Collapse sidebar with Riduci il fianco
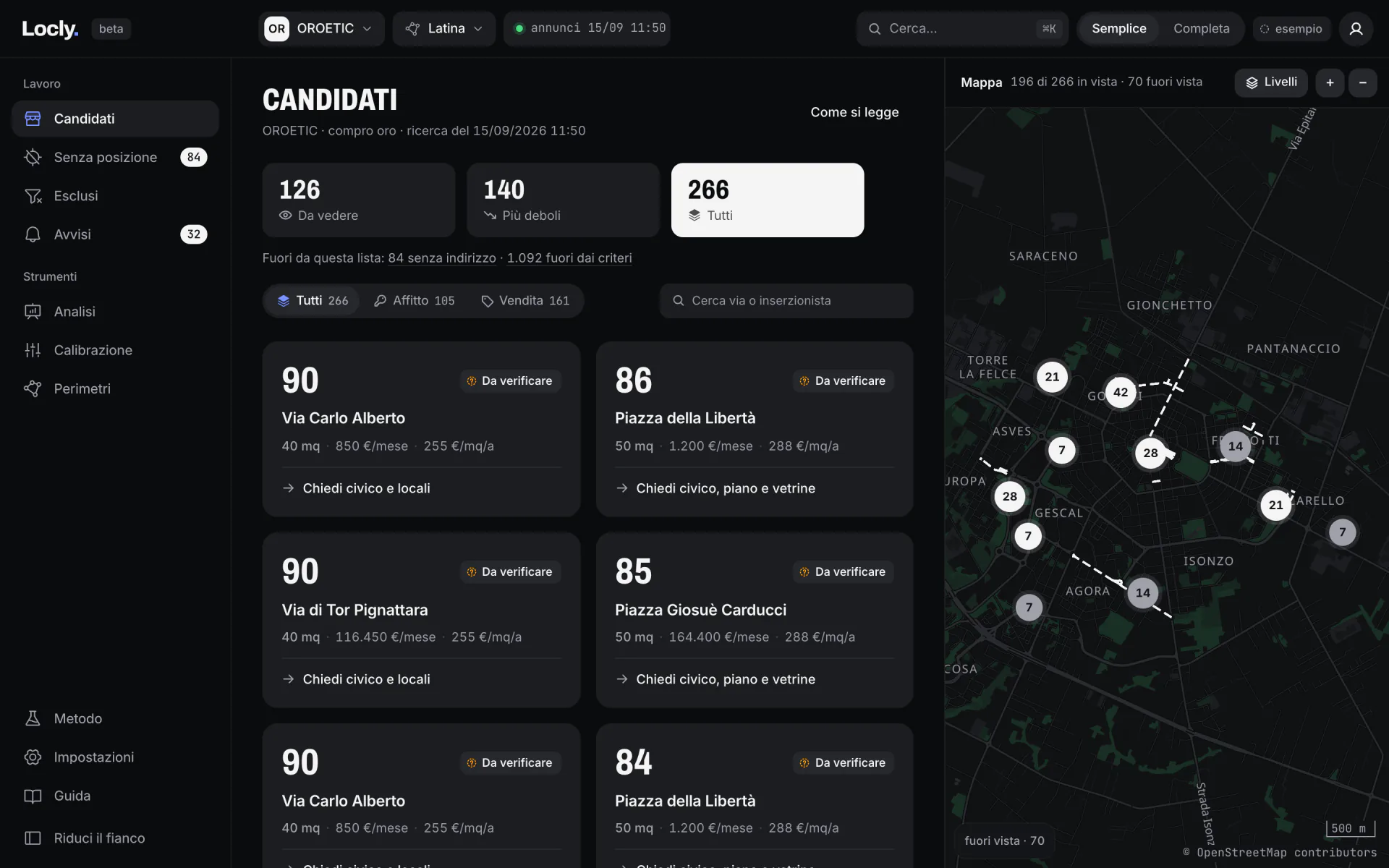1389x868 pixels. (115, 838)
